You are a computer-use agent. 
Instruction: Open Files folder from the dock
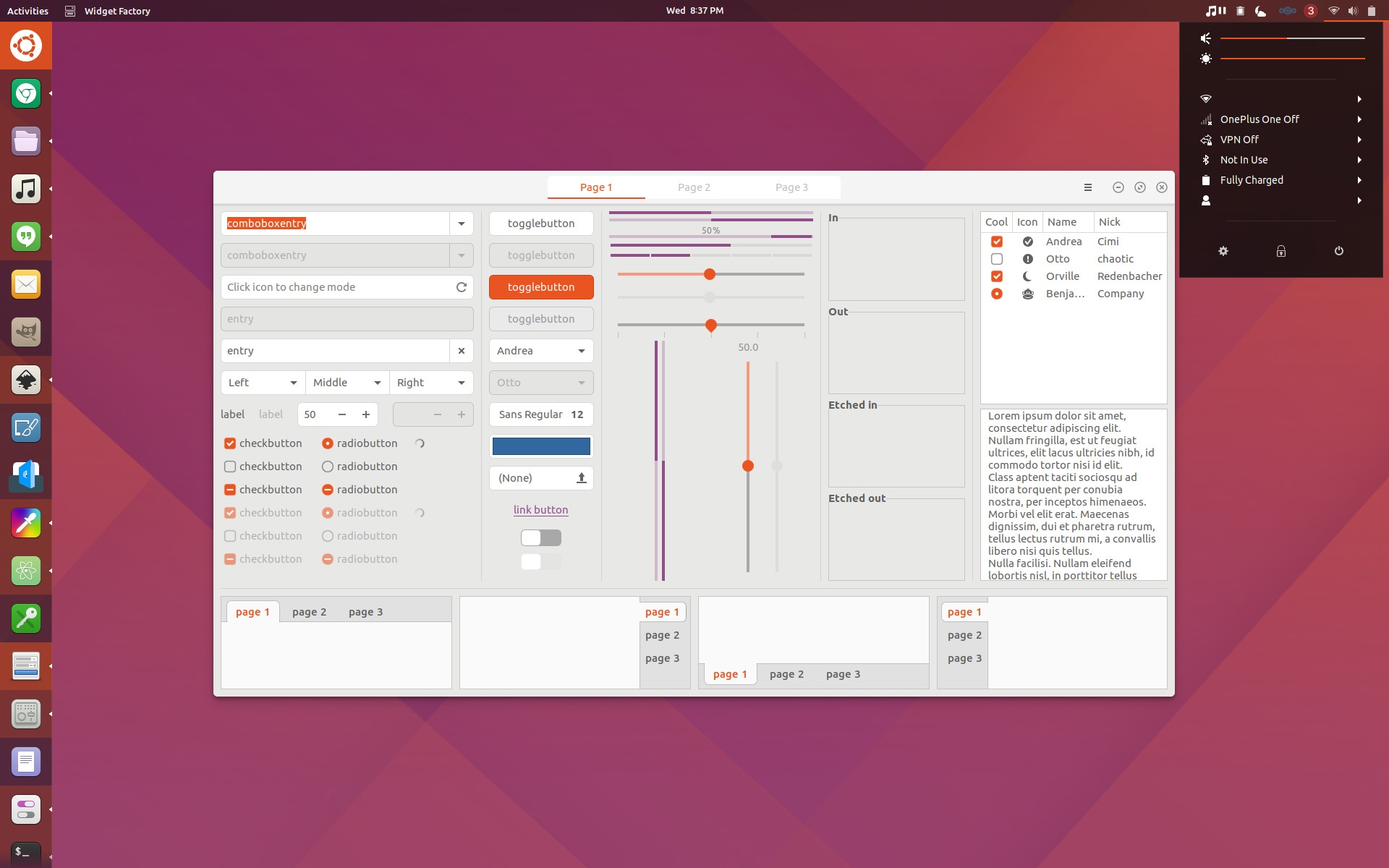tap(26, 141)
